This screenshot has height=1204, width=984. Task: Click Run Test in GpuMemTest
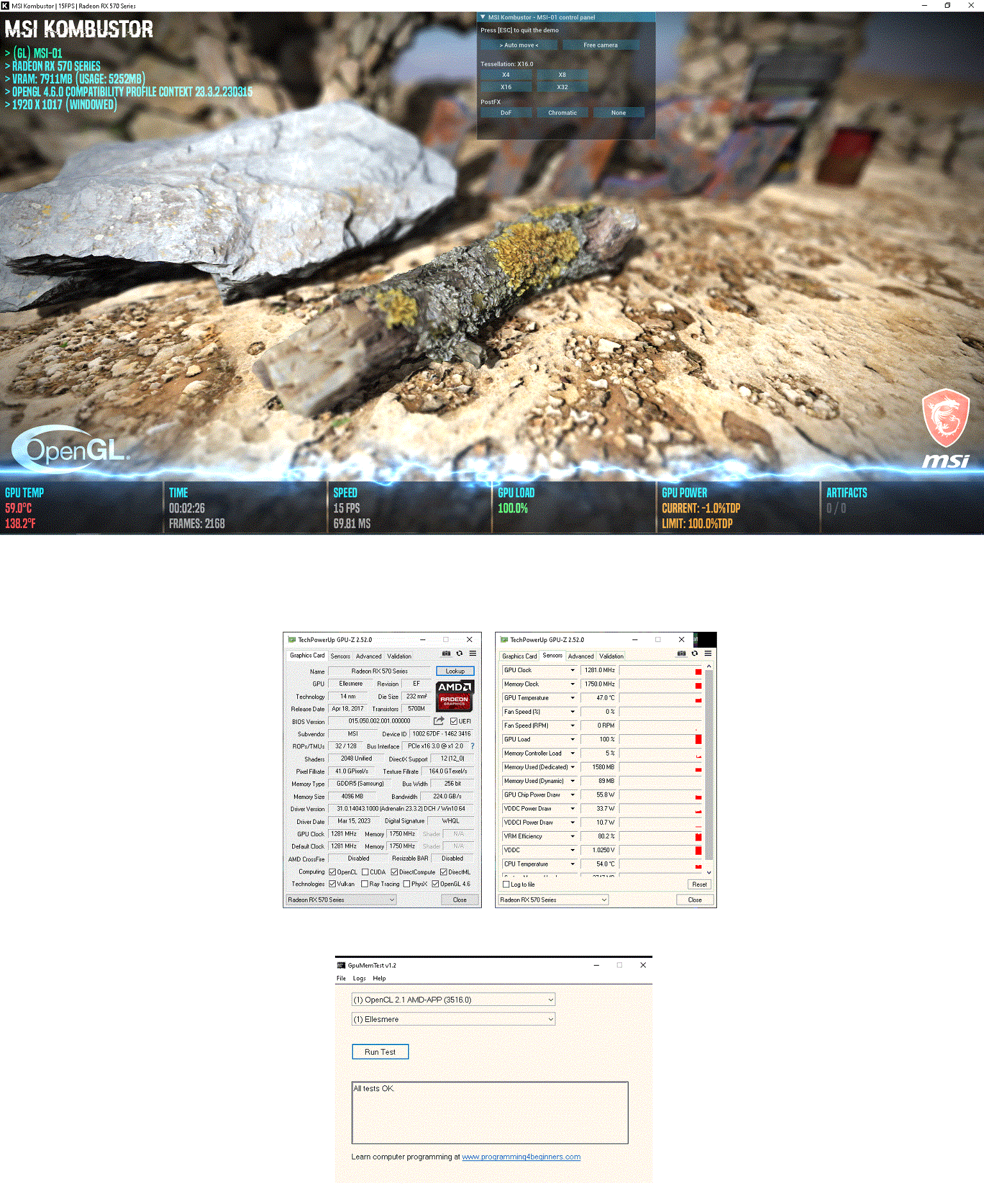point(380,1051)
